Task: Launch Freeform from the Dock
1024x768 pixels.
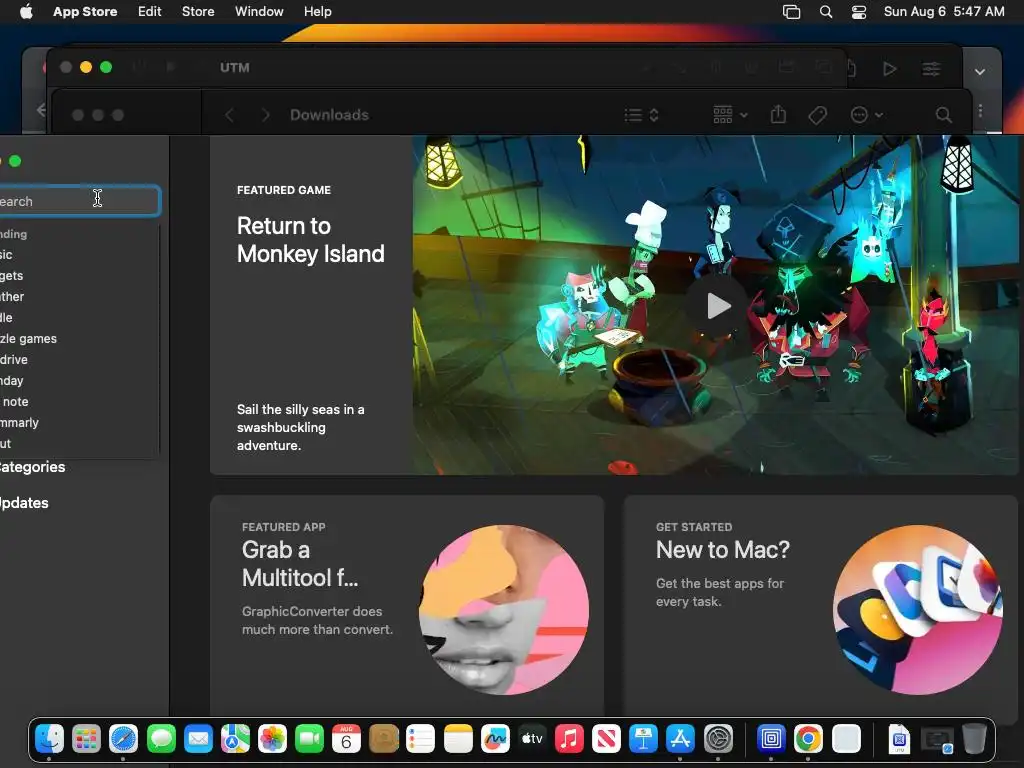Action: [495, 739]
